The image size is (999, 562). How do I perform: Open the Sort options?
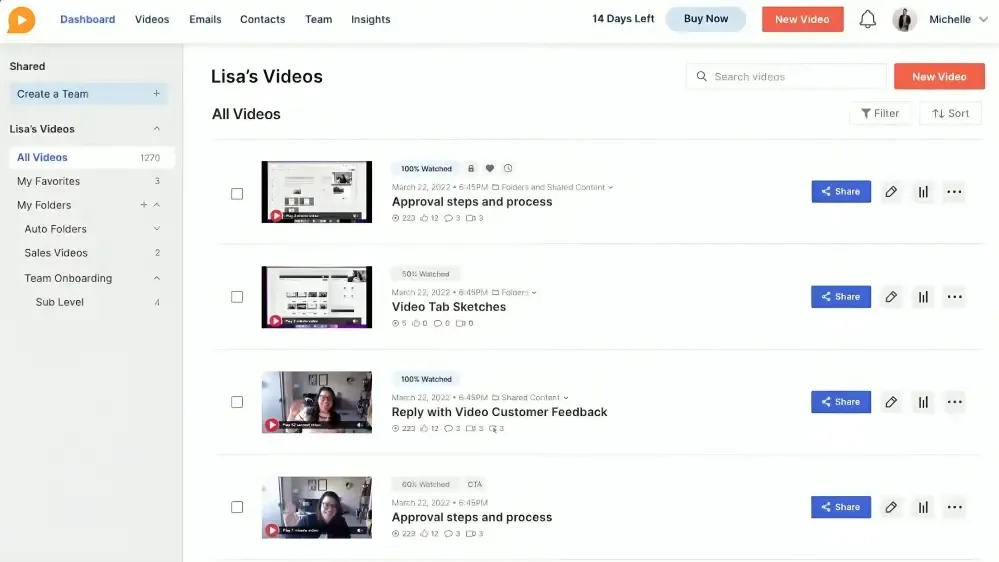coord(950,113)
